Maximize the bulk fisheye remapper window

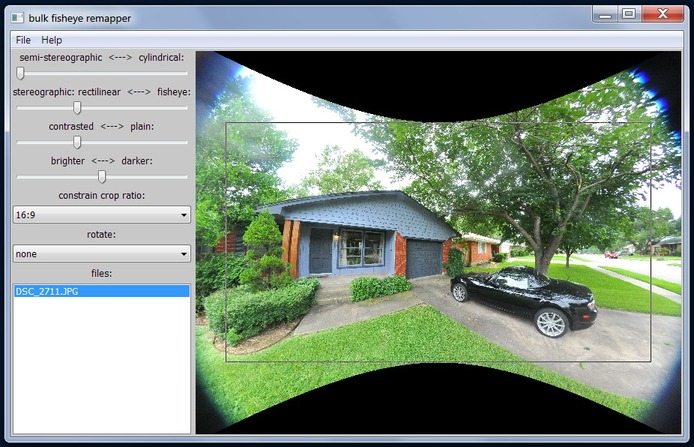pyautogui.click(x=629, y=13)
